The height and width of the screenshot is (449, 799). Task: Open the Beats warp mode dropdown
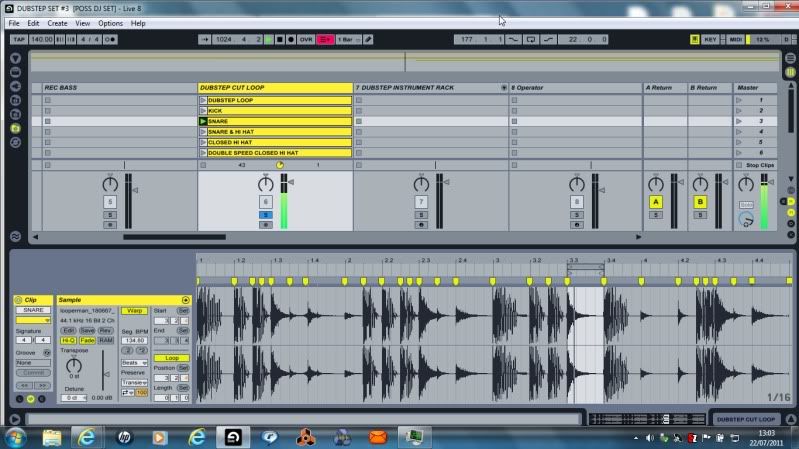[x=134, y=363]
